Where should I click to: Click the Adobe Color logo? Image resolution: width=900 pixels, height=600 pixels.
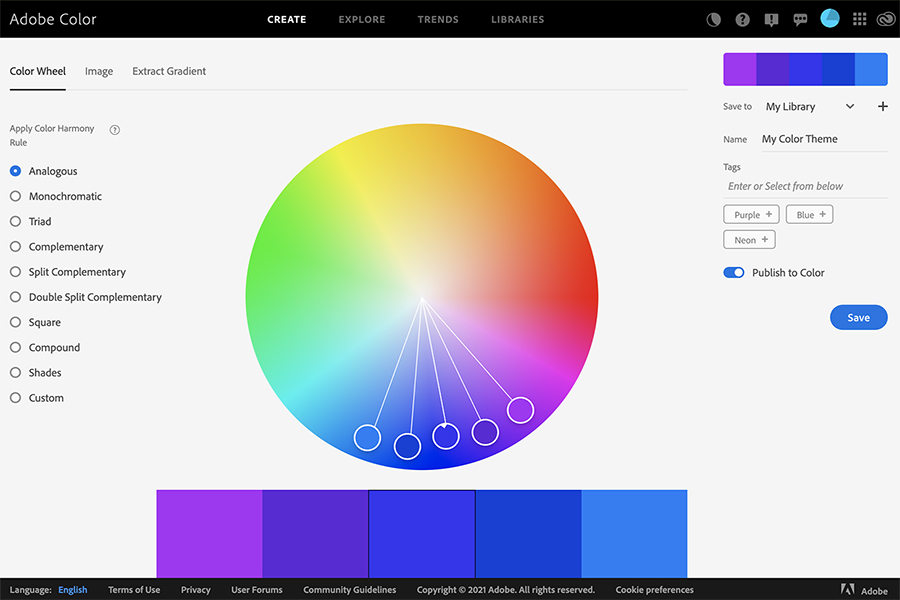click(x=53, y=20)
